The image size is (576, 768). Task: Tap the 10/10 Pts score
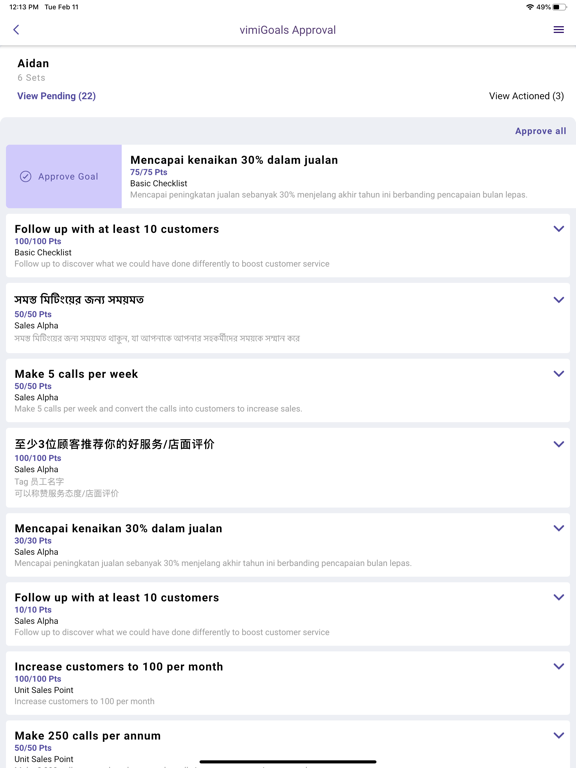point(33,609)
